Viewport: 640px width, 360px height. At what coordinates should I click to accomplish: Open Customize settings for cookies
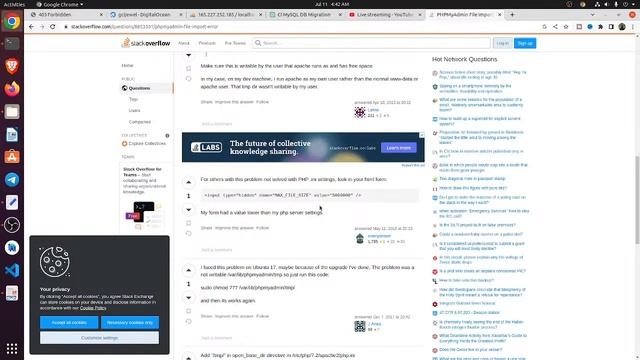(x=99, y=338)
